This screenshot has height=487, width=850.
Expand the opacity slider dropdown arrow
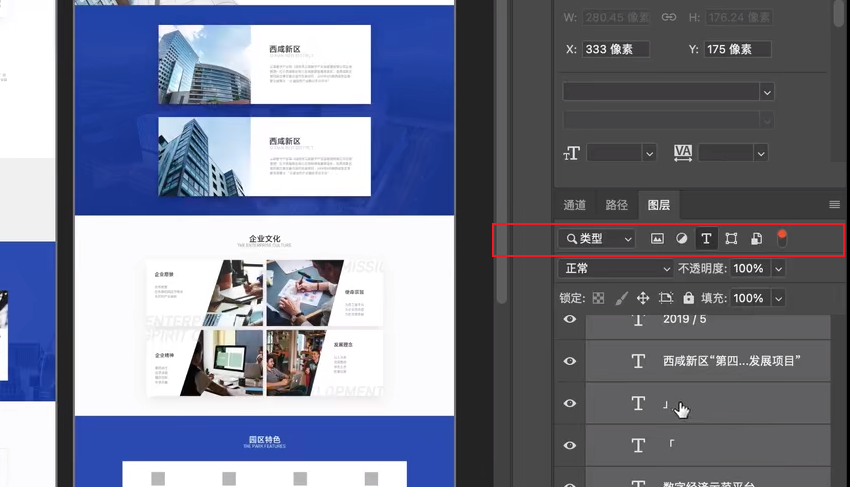[x=778, y=268]
